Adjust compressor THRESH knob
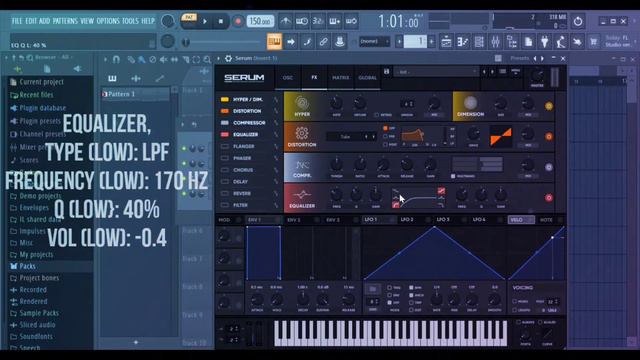Viewport: 640px width, 360px height. click(336, 165)
